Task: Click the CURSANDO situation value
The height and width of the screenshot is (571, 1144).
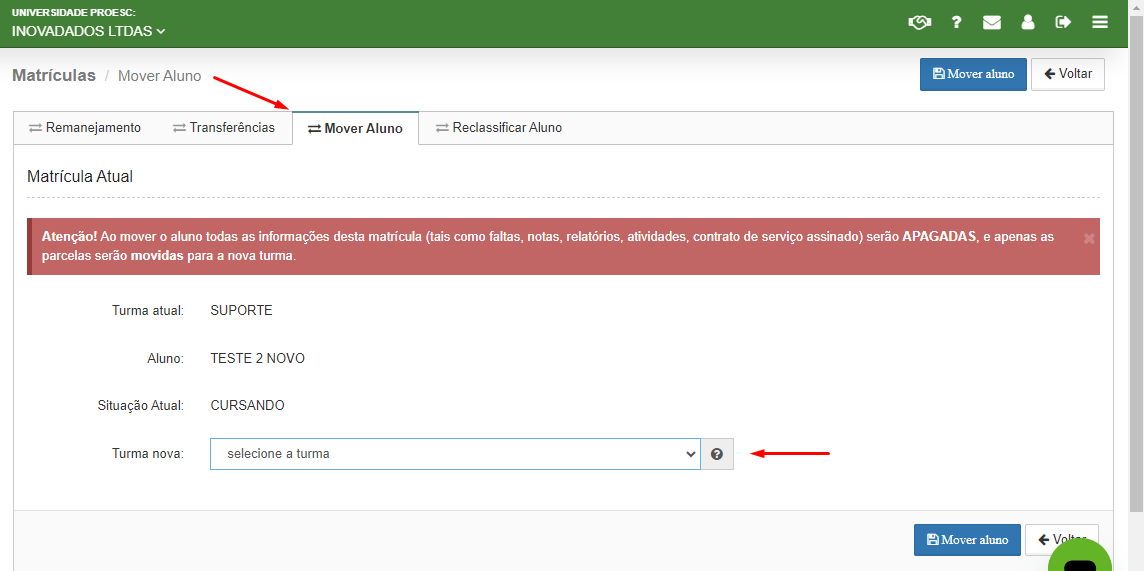Action: point(247,405)
